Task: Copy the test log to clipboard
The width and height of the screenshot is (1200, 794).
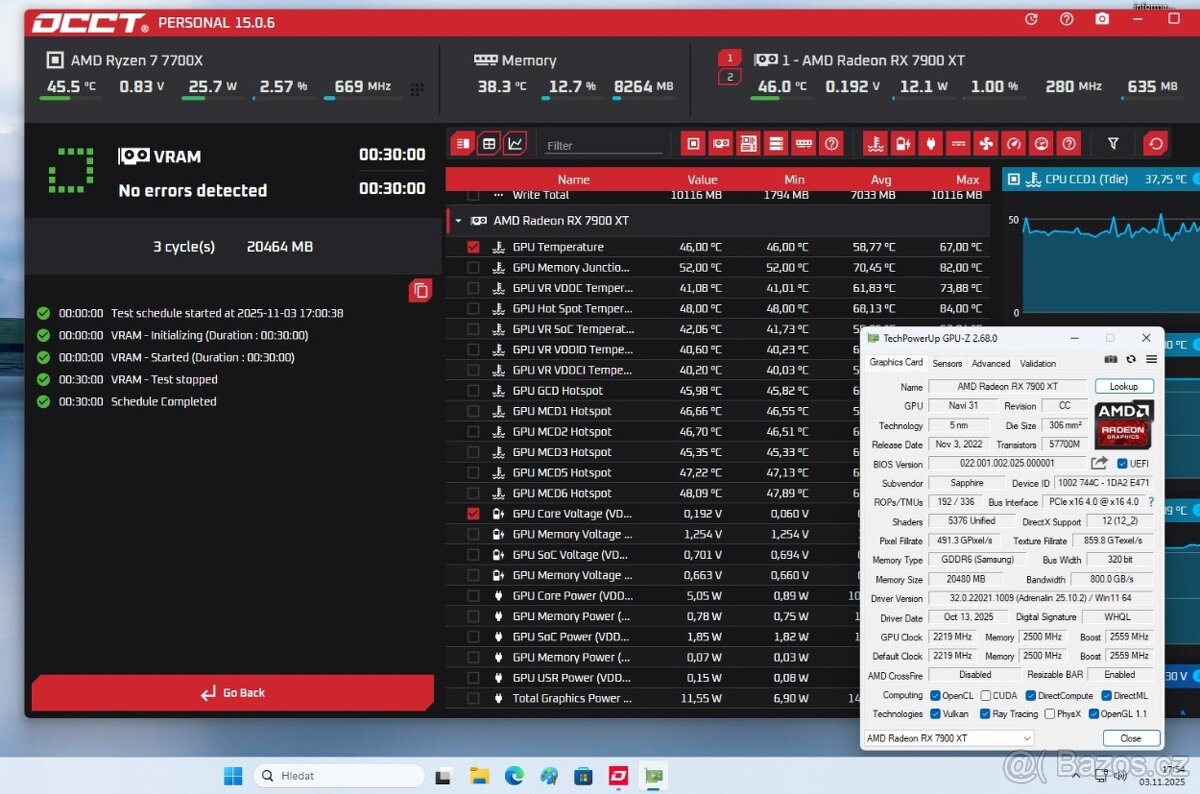Action: pos(421,290)
